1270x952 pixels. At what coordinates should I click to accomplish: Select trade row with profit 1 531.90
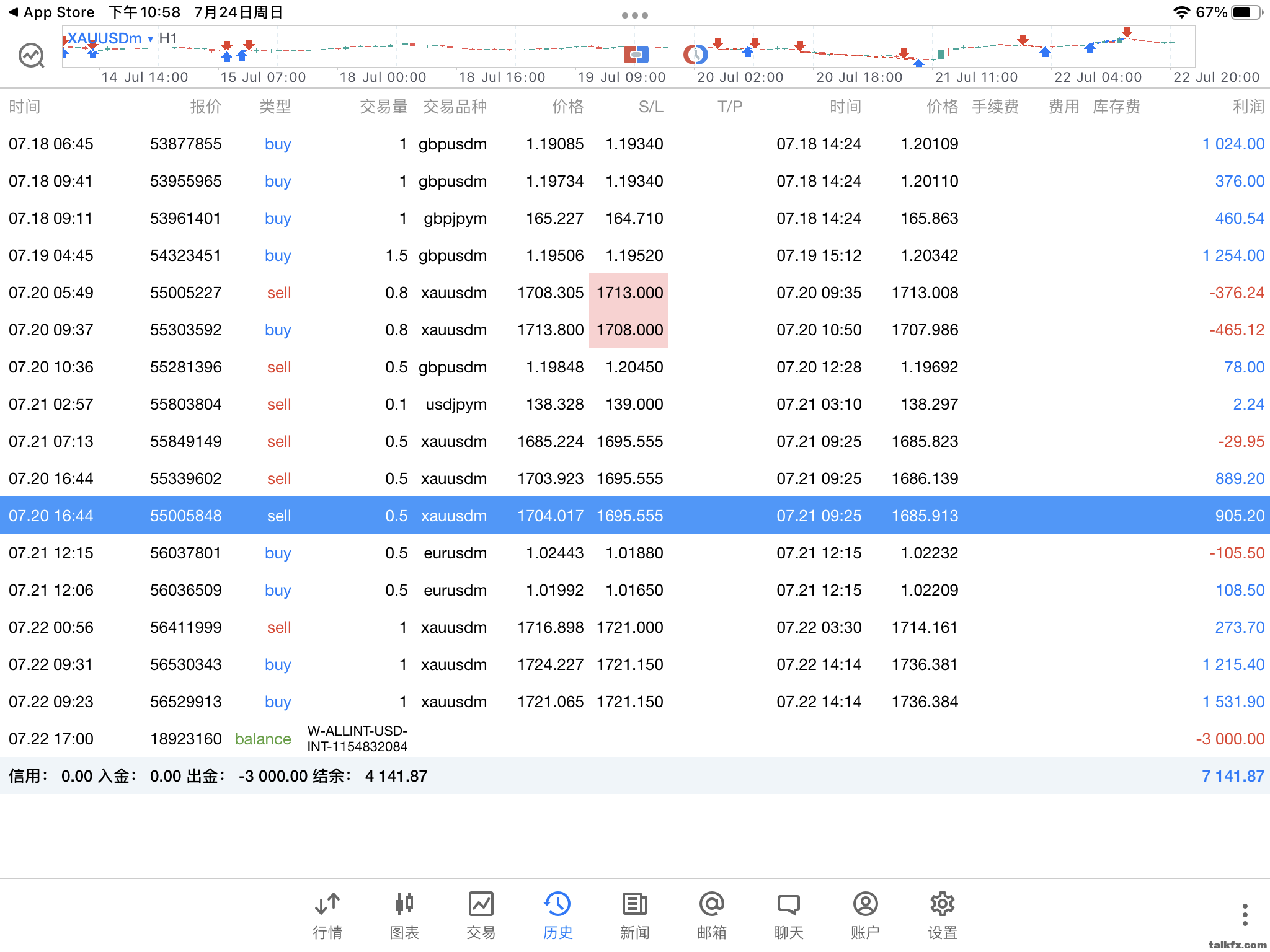pos(635,702)
